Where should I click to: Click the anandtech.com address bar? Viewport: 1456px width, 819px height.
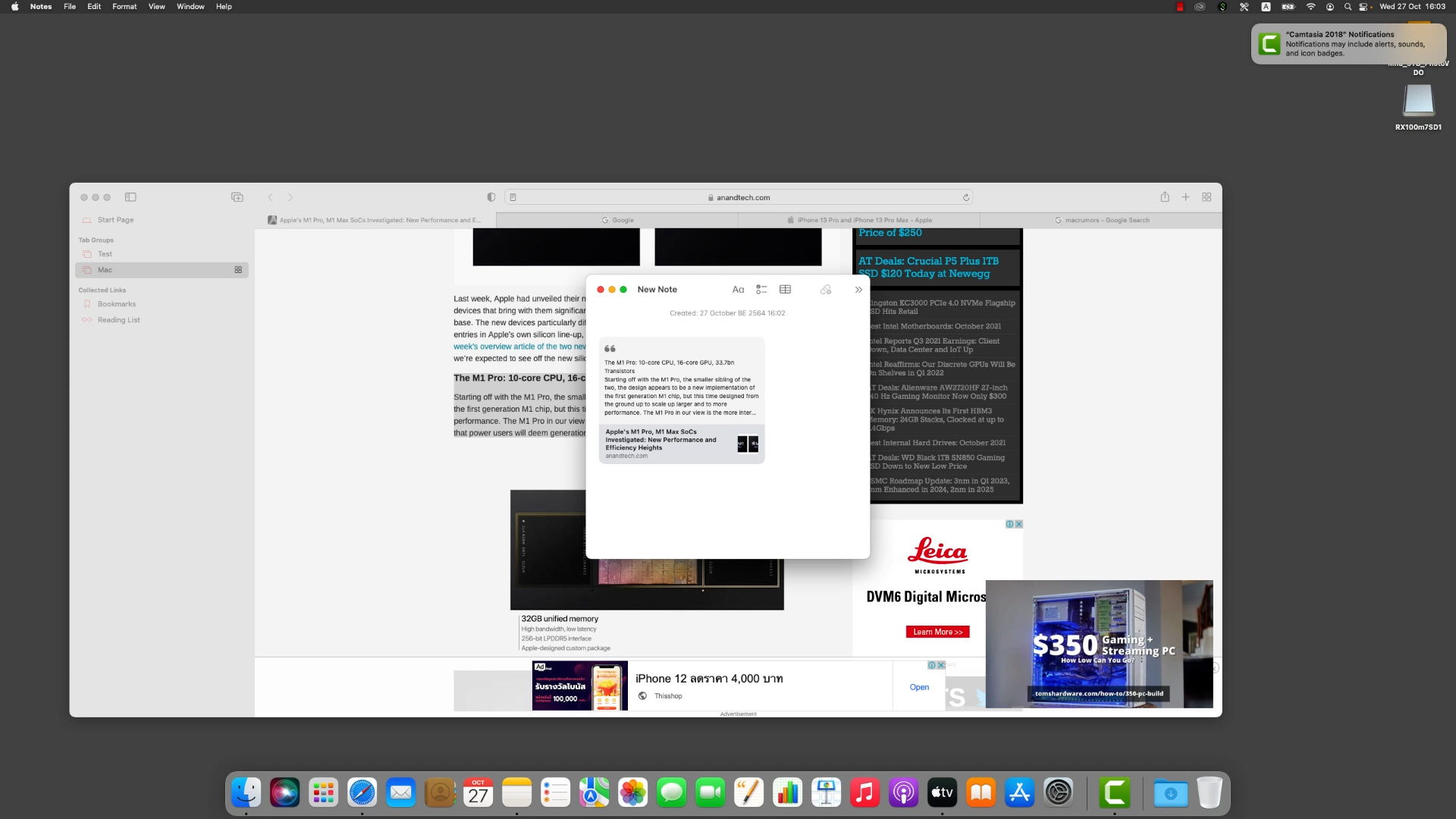743,198
